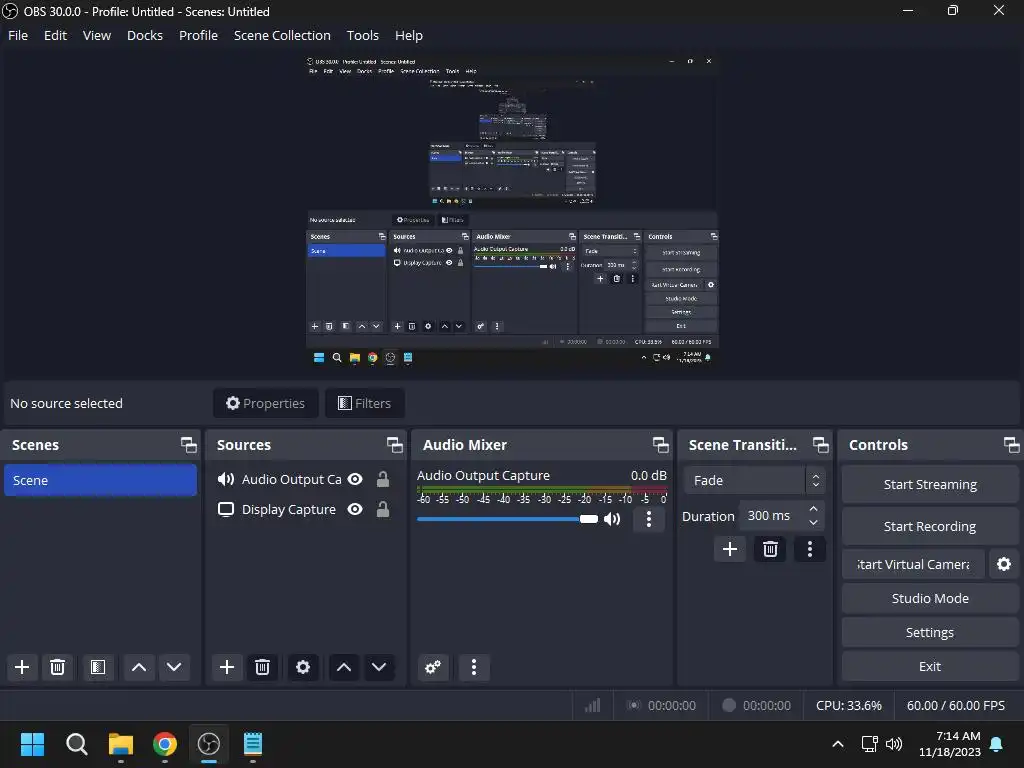
Task: Move source down in Sources panel
Action: (x=379, y=667)
